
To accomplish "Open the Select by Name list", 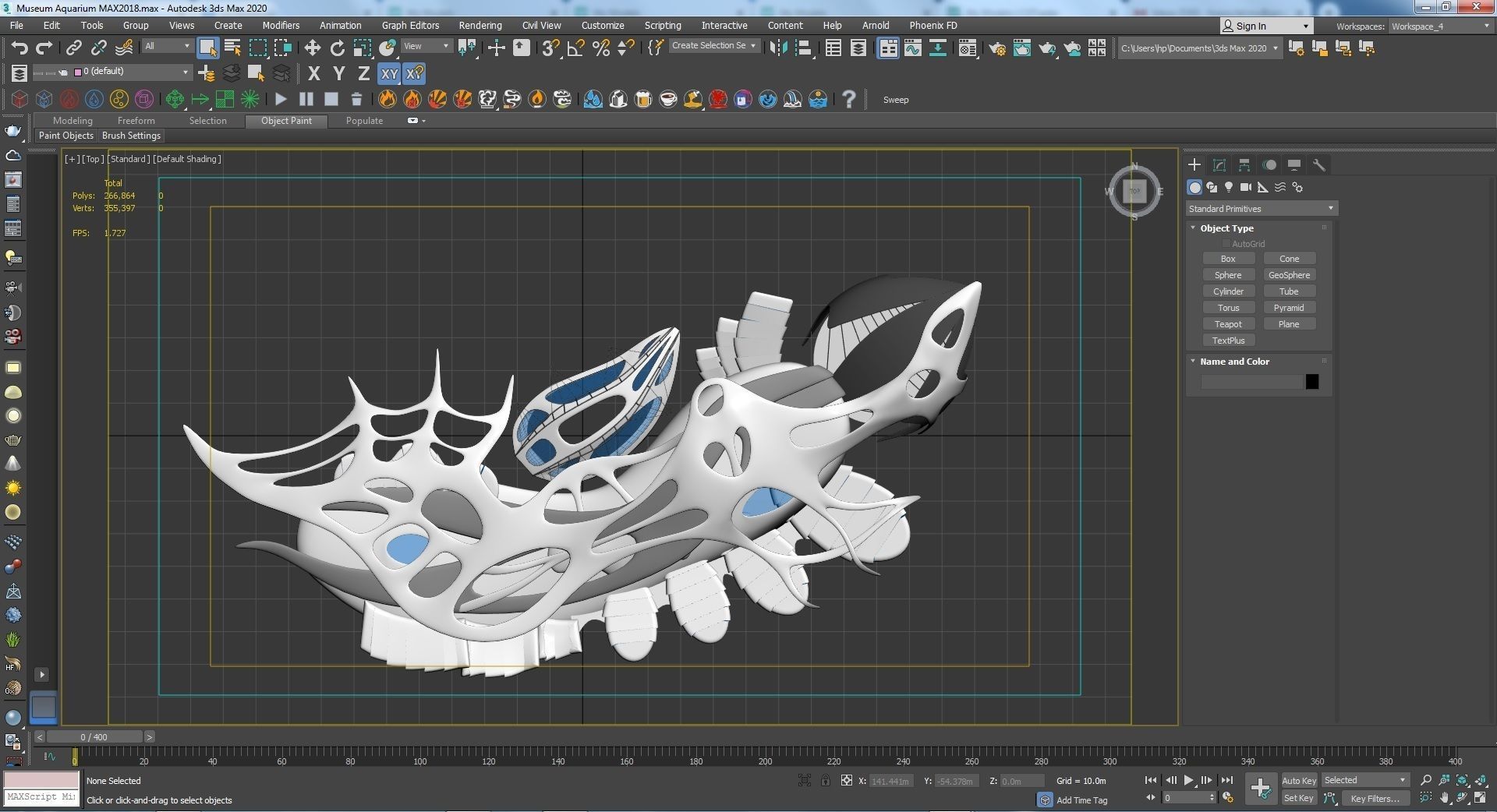I will click(232, 48).
